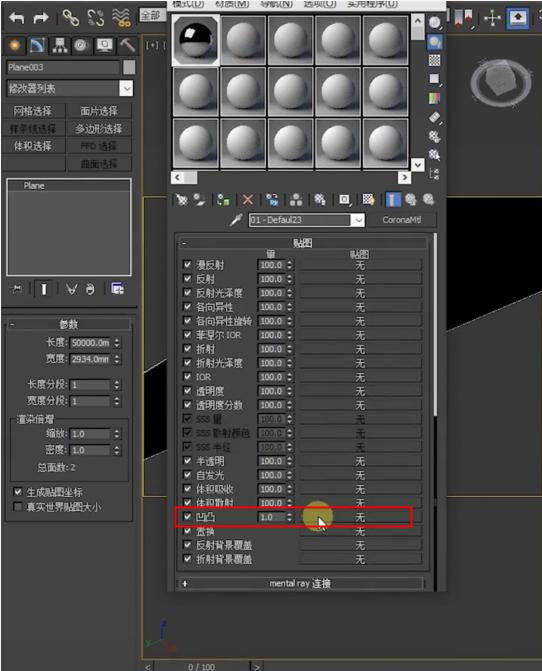Click the Select and Move tool
The width and height of the screenshot is (542, 671).
[x=492, y=18]
